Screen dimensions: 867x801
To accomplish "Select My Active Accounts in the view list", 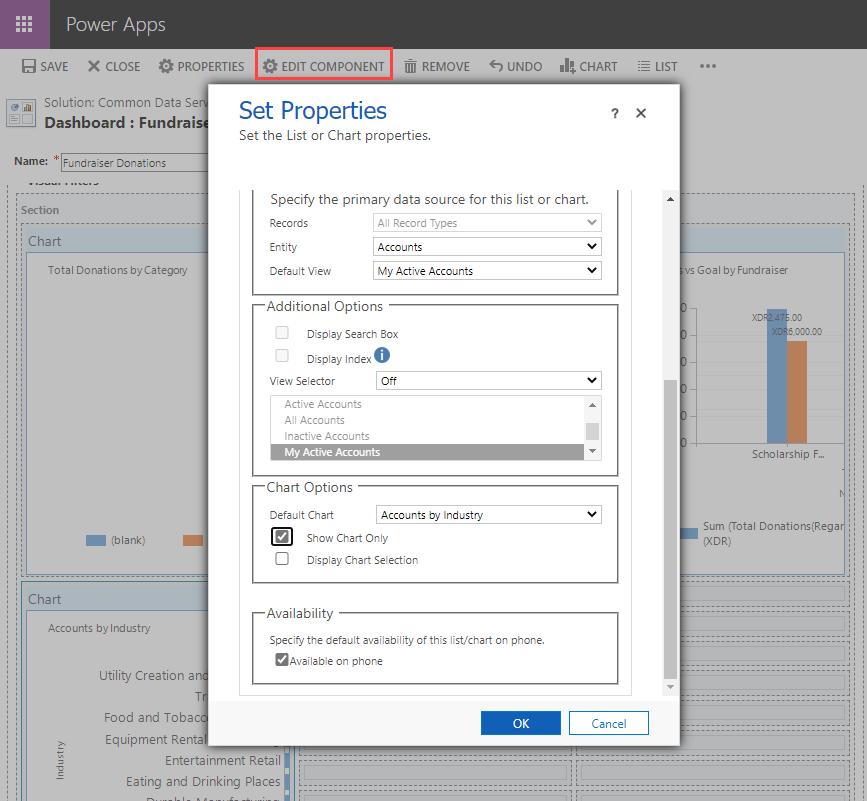I will coord(427,452).
